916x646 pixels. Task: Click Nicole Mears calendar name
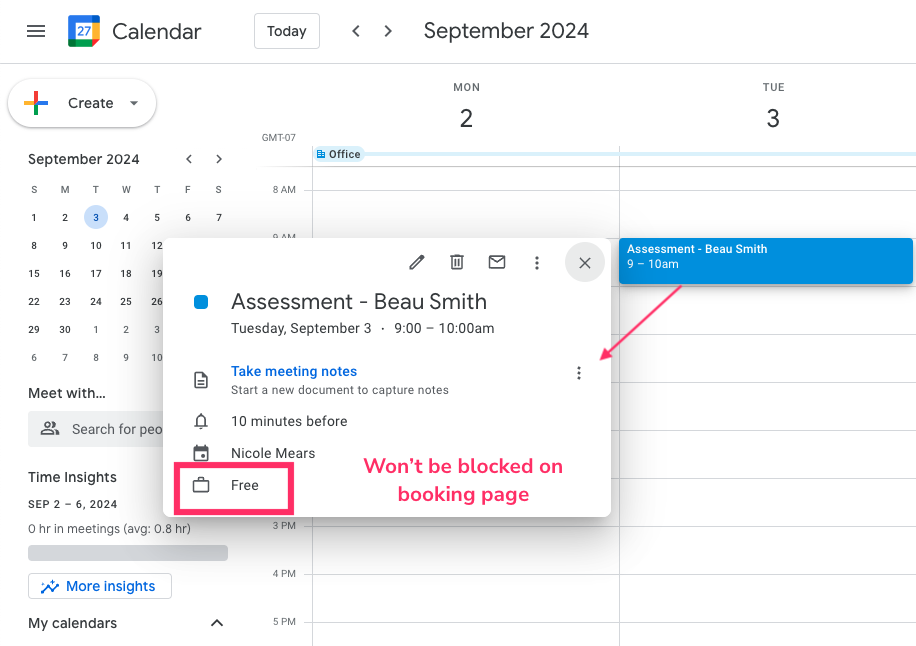pos(273,453)
